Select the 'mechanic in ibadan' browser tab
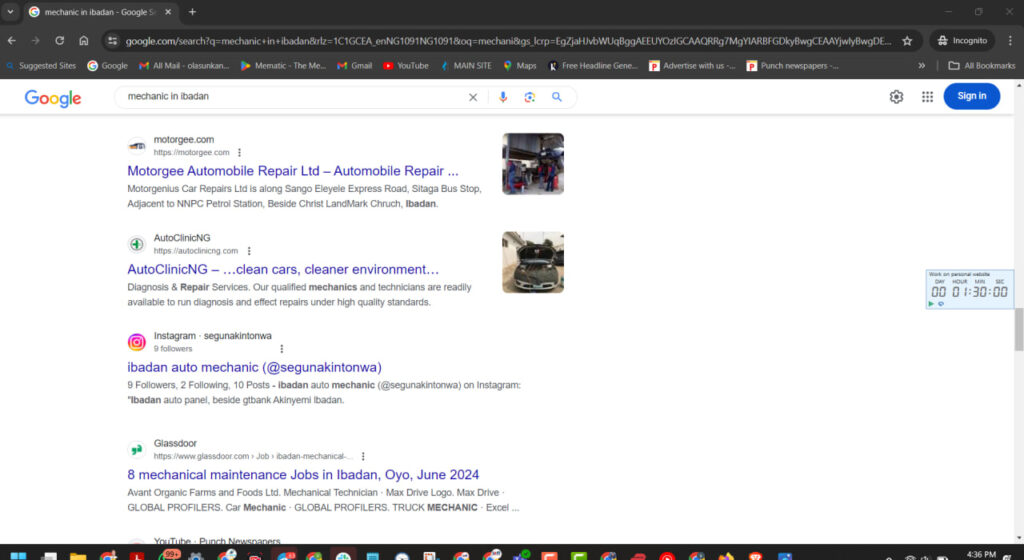The width and height of the screenshot is (1024, 560). click(x=100, y=12)
